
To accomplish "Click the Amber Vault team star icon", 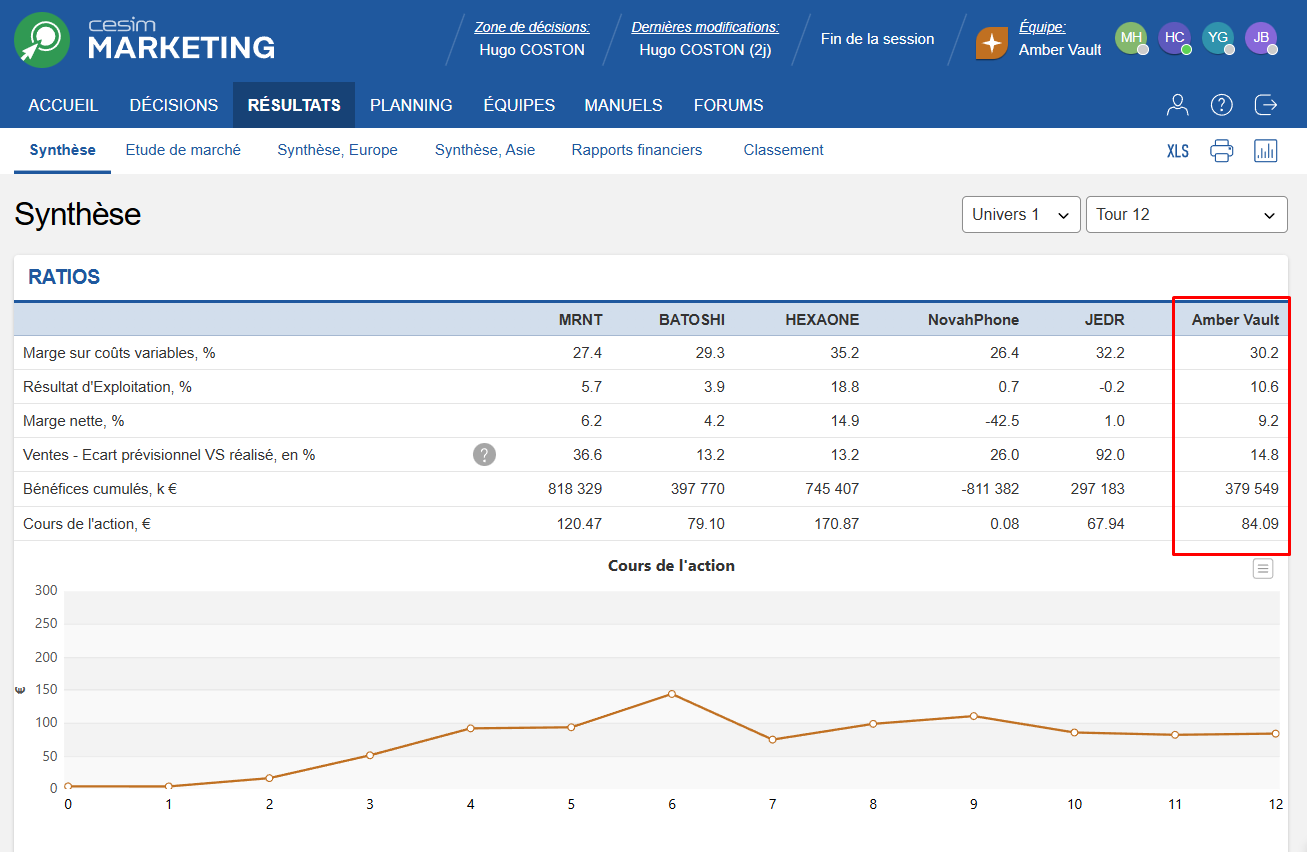I will pos(992,43).
